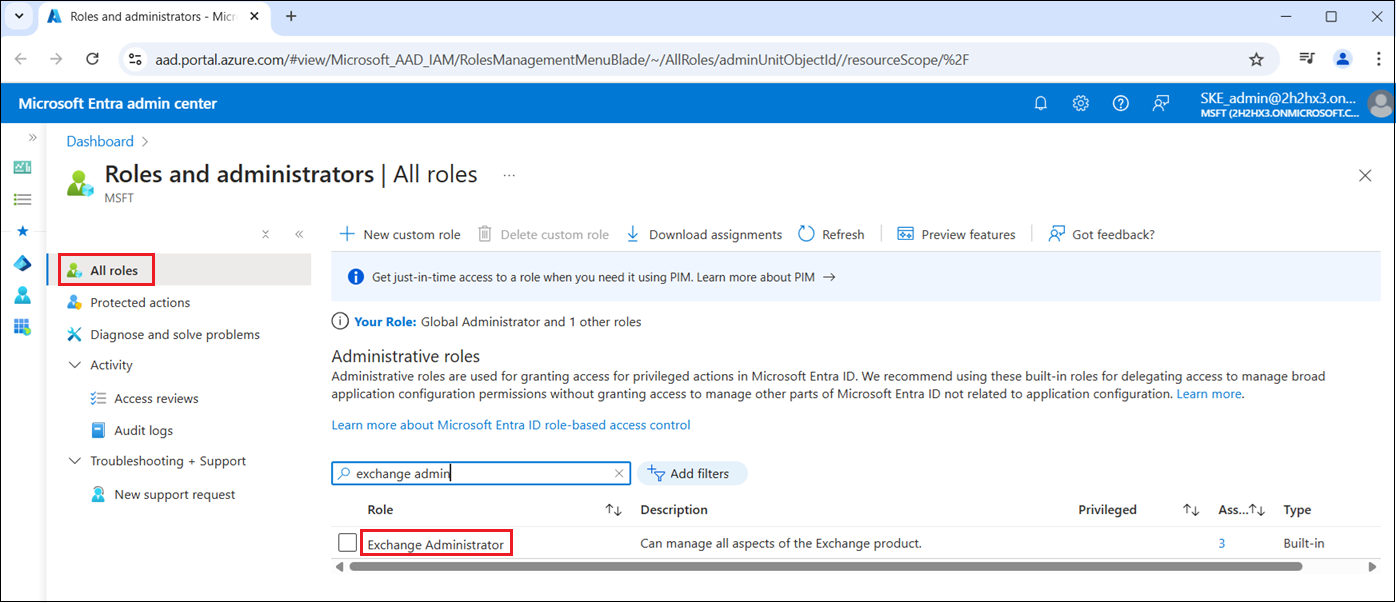This screenshot has height=603, width=1396.
Task: Check the Exchange Administrator row checkbox
Action: (x=347, y=543)
